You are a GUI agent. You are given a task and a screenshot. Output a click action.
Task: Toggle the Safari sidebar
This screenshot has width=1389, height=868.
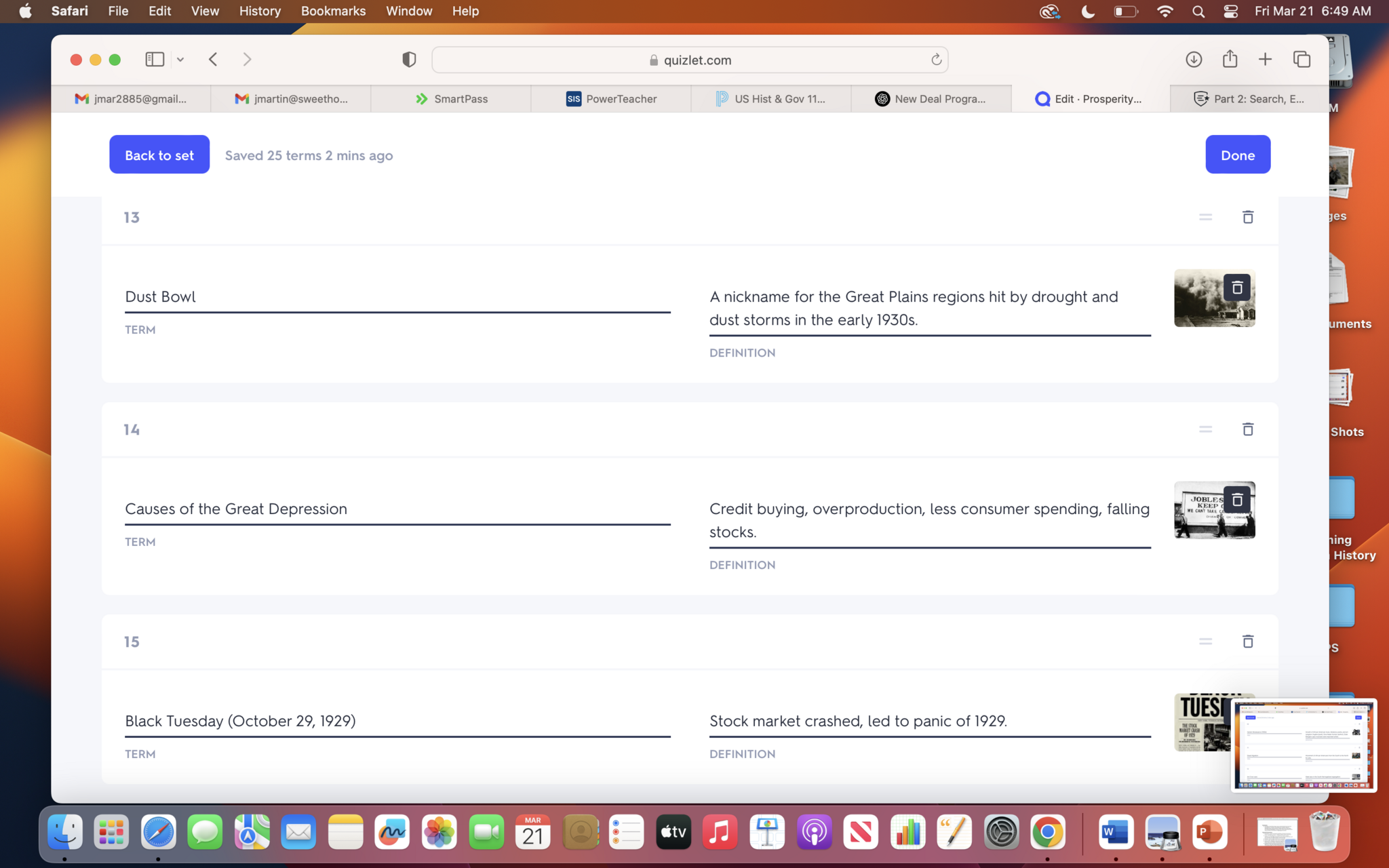point(155,60)
